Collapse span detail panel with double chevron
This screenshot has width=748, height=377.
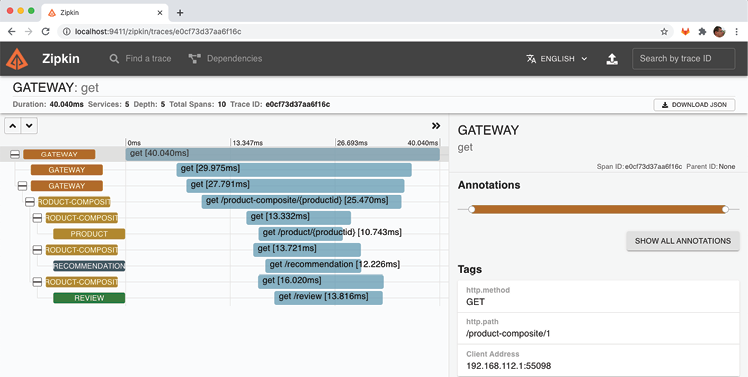pos(436,126)
